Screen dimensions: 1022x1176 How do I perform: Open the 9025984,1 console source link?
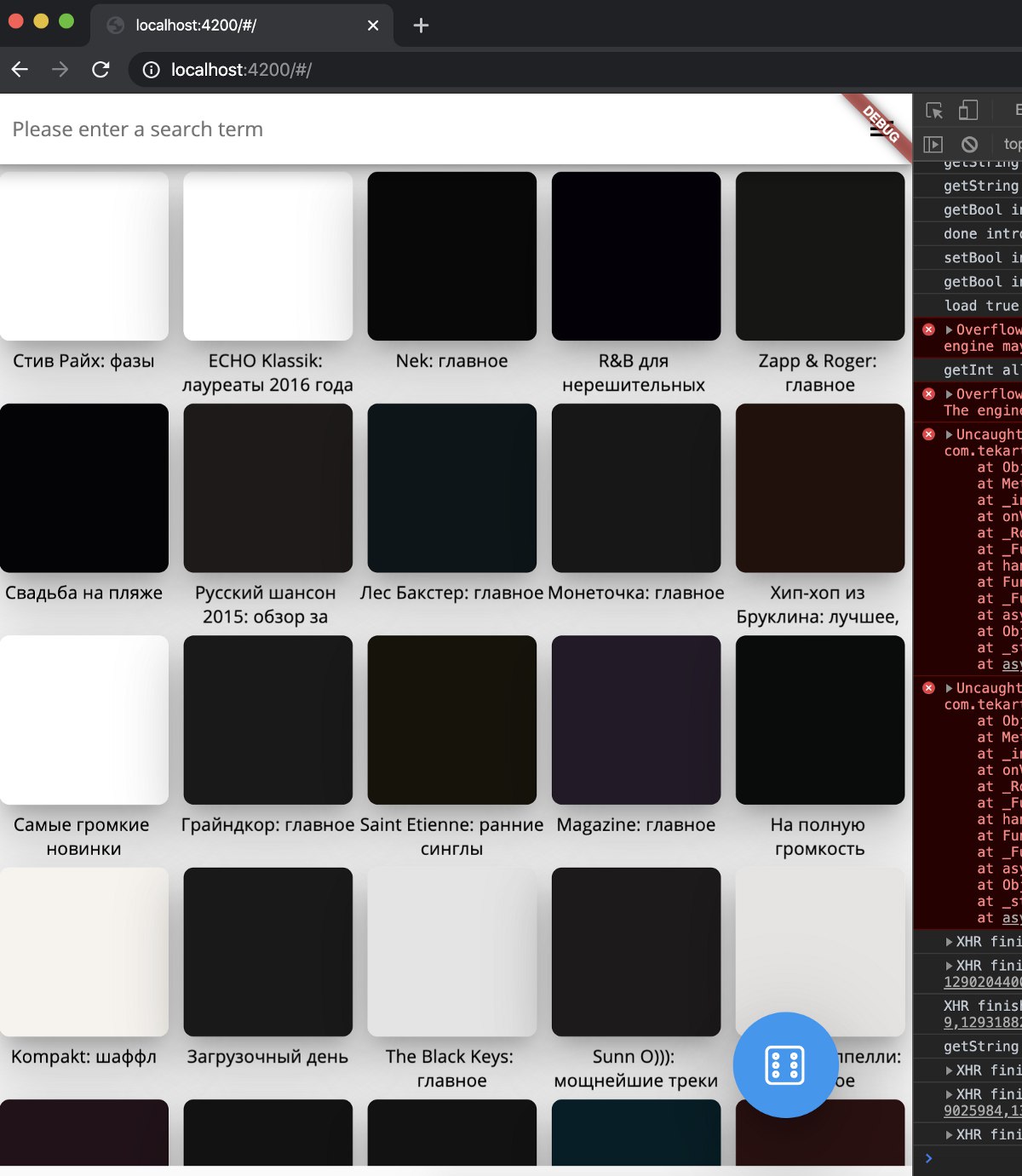[x=983, y=1110]
